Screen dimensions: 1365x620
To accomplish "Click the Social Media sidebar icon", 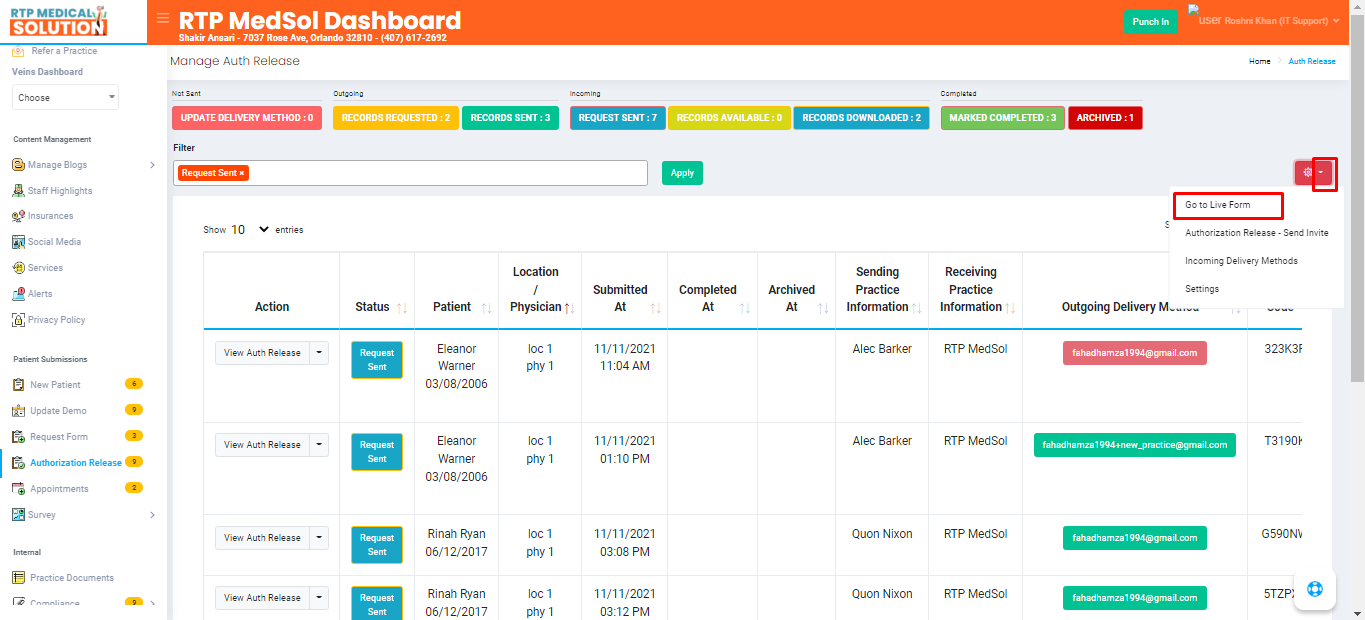I will tap(18, 242).
